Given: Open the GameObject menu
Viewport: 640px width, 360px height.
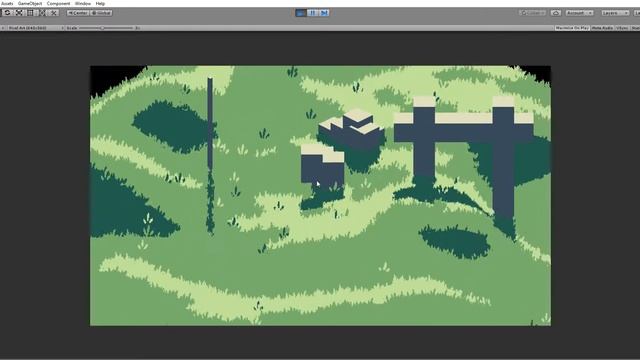Looking at the screenshot, I should (30, 3).
